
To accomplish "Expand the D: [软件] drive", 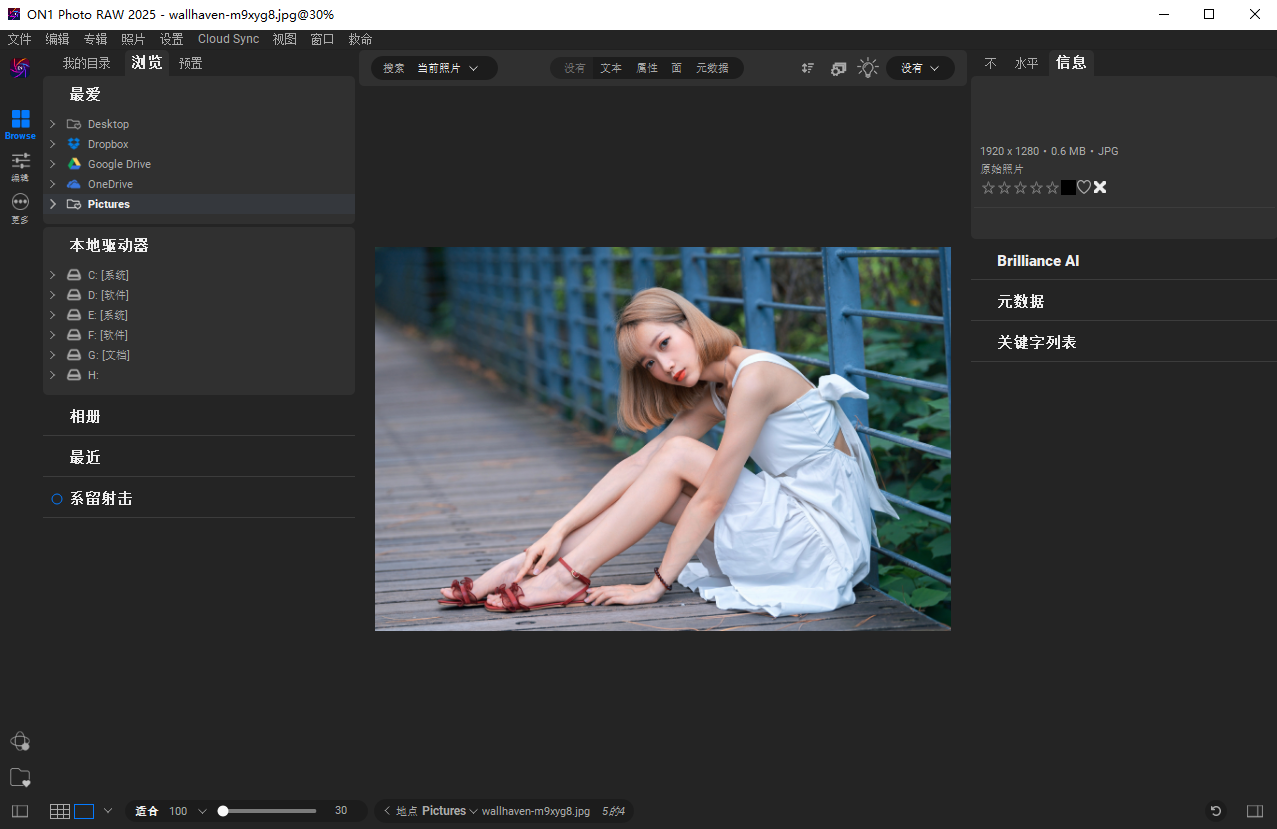I will [52, 295].
